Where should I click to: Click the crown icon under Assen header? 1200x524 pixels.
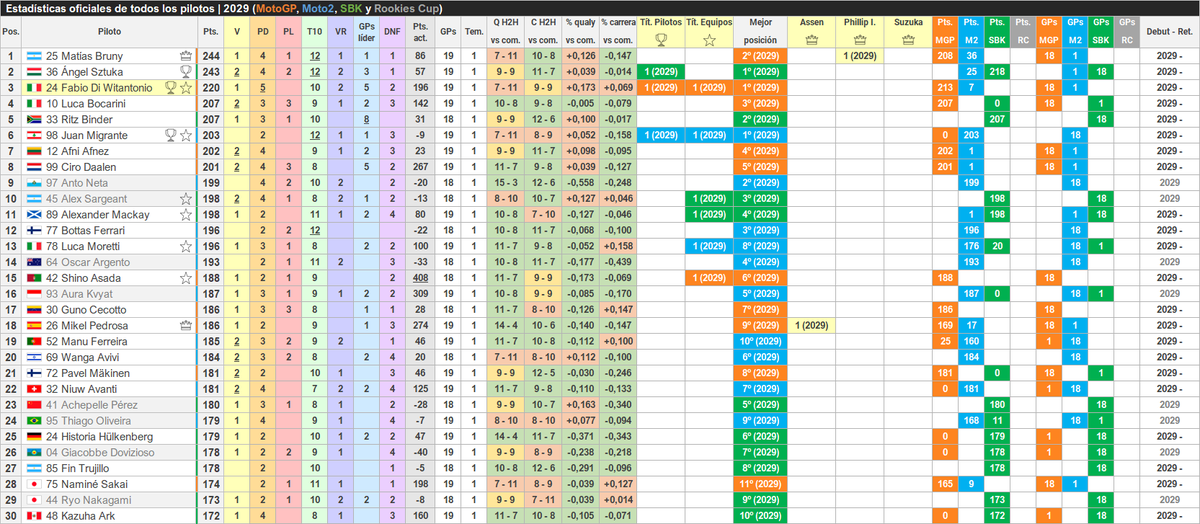click(x=811, y=40)
